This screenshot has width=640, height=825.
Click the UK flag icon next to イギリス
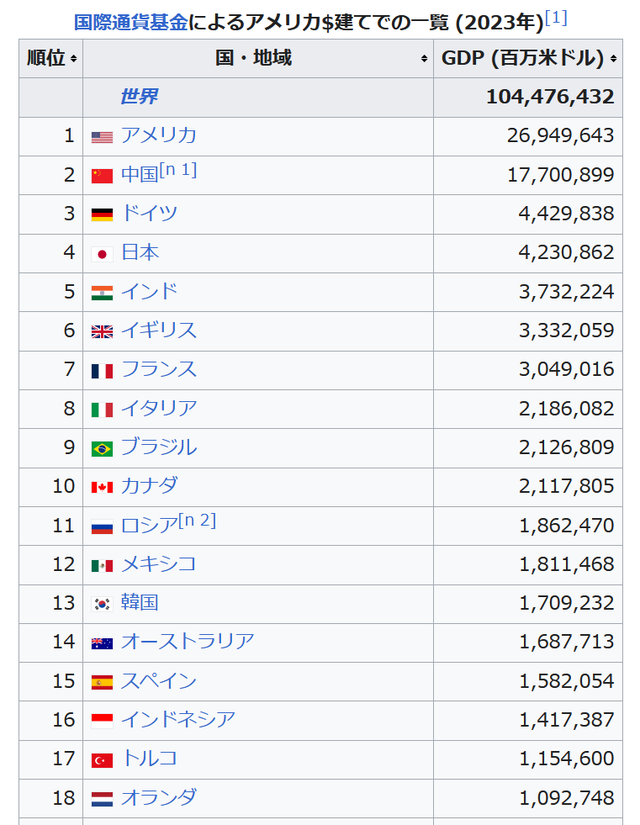click(101, 331)
